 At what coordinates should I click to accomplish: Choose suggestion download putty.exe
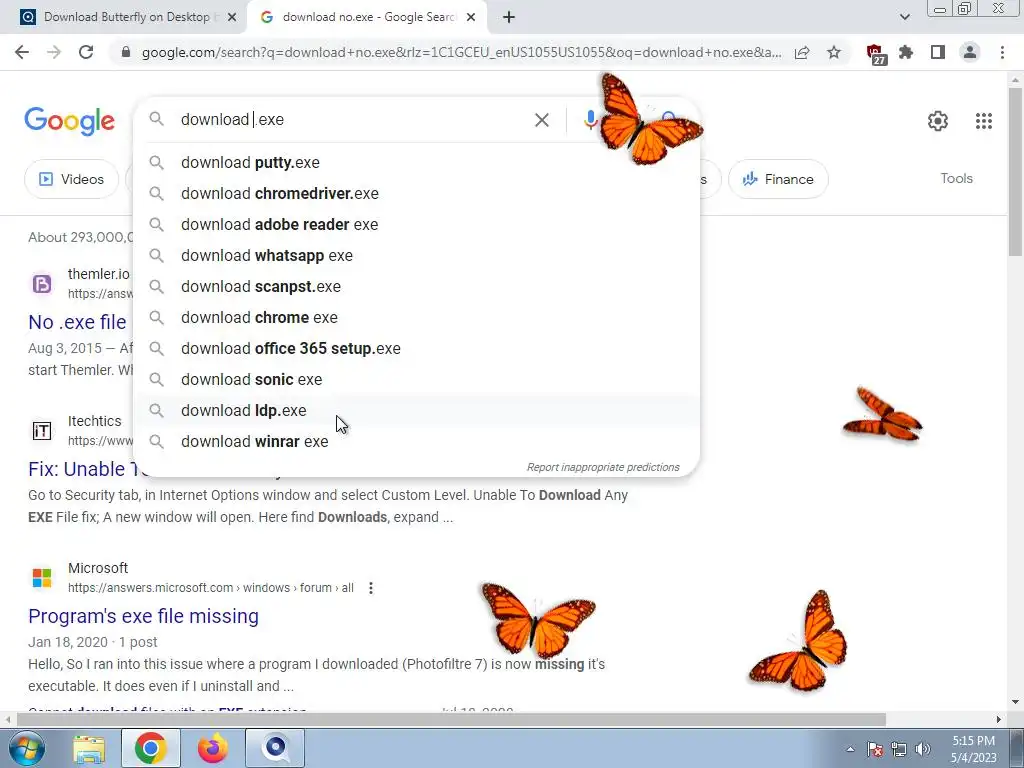416,163
